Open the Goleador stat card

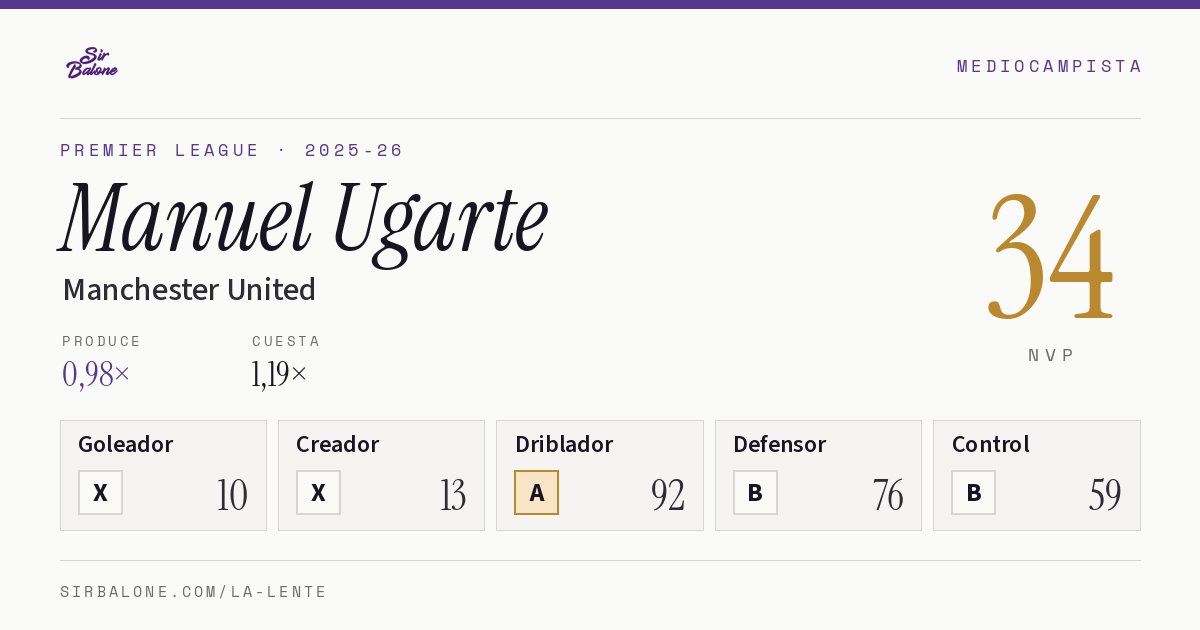tap(163, 475)
